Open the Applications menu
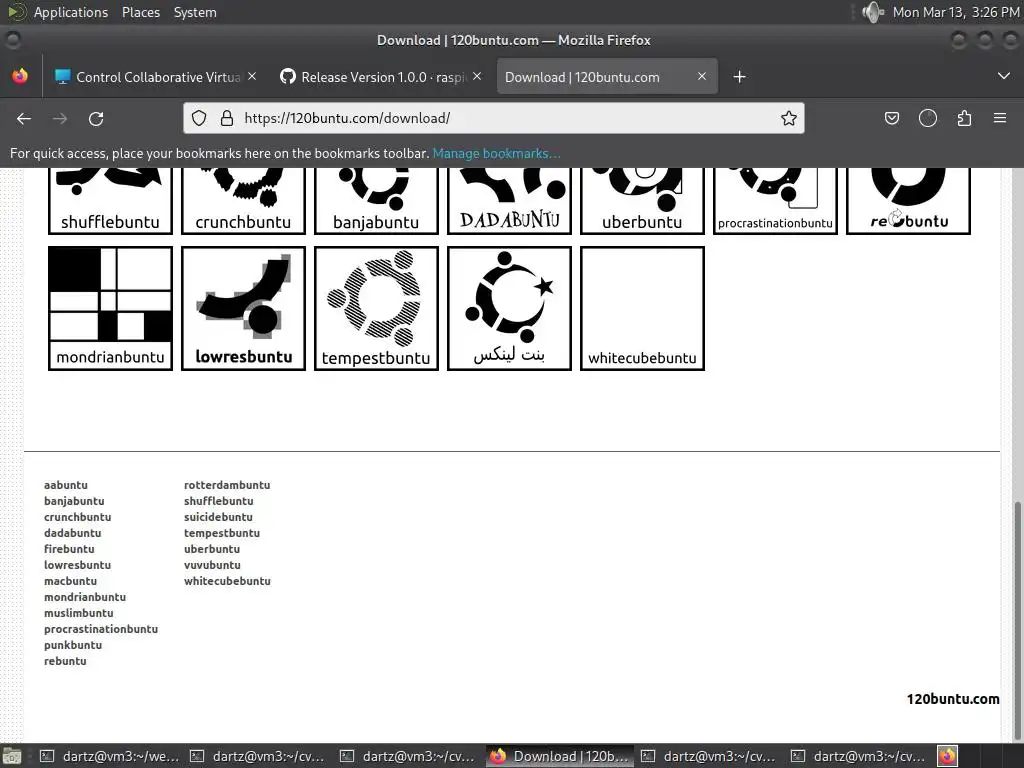The image size is (1024, 768). point(71,12)
